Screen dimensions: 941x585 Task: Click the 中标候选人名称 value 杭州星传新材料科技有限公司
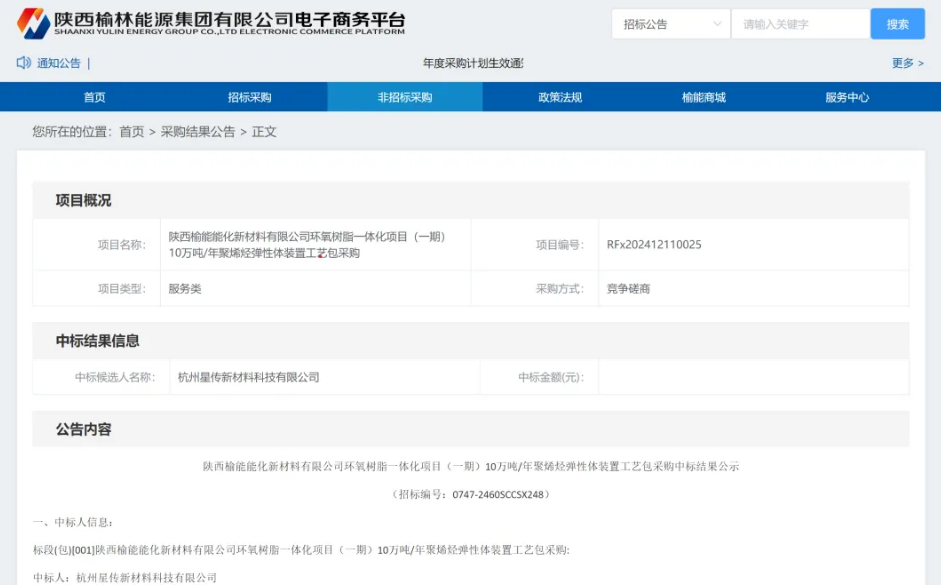248,377
